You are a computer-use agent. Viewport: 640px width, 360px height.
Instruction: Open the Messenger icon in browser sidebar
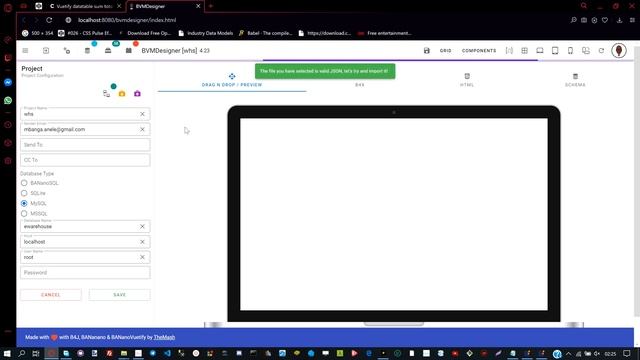pos(8,82)
